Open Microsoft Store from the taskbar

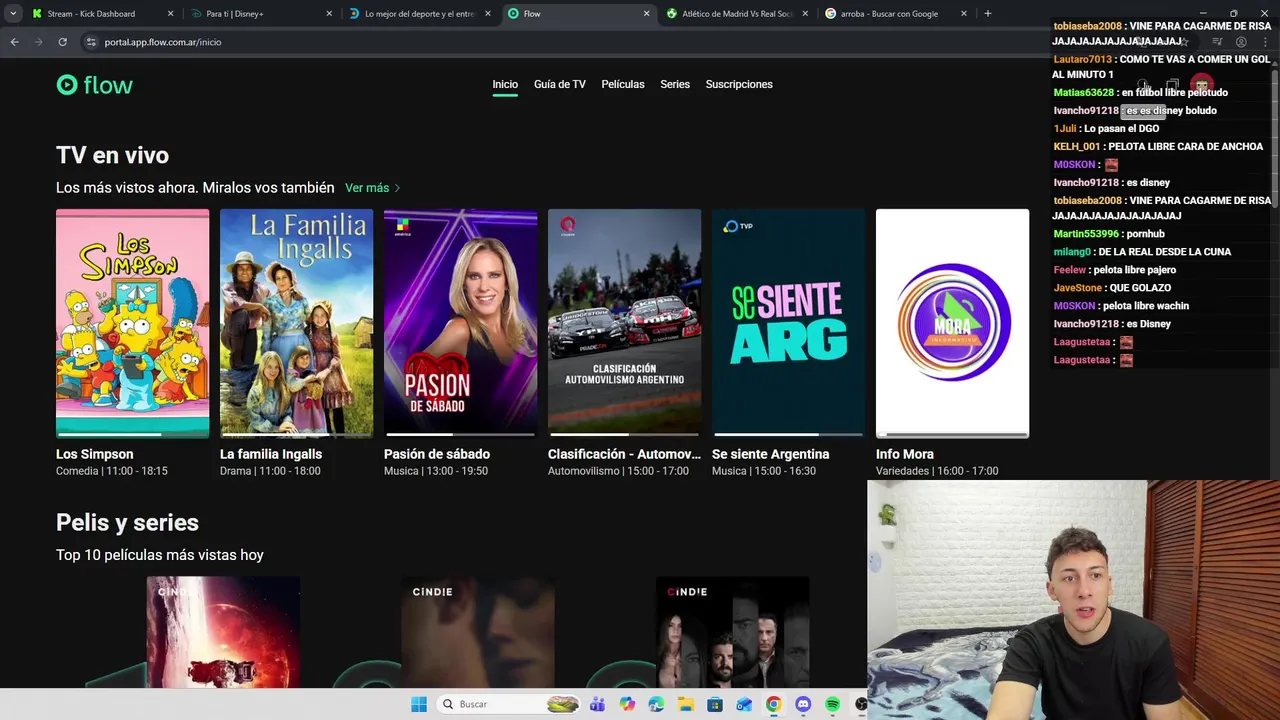pos(715,704)
